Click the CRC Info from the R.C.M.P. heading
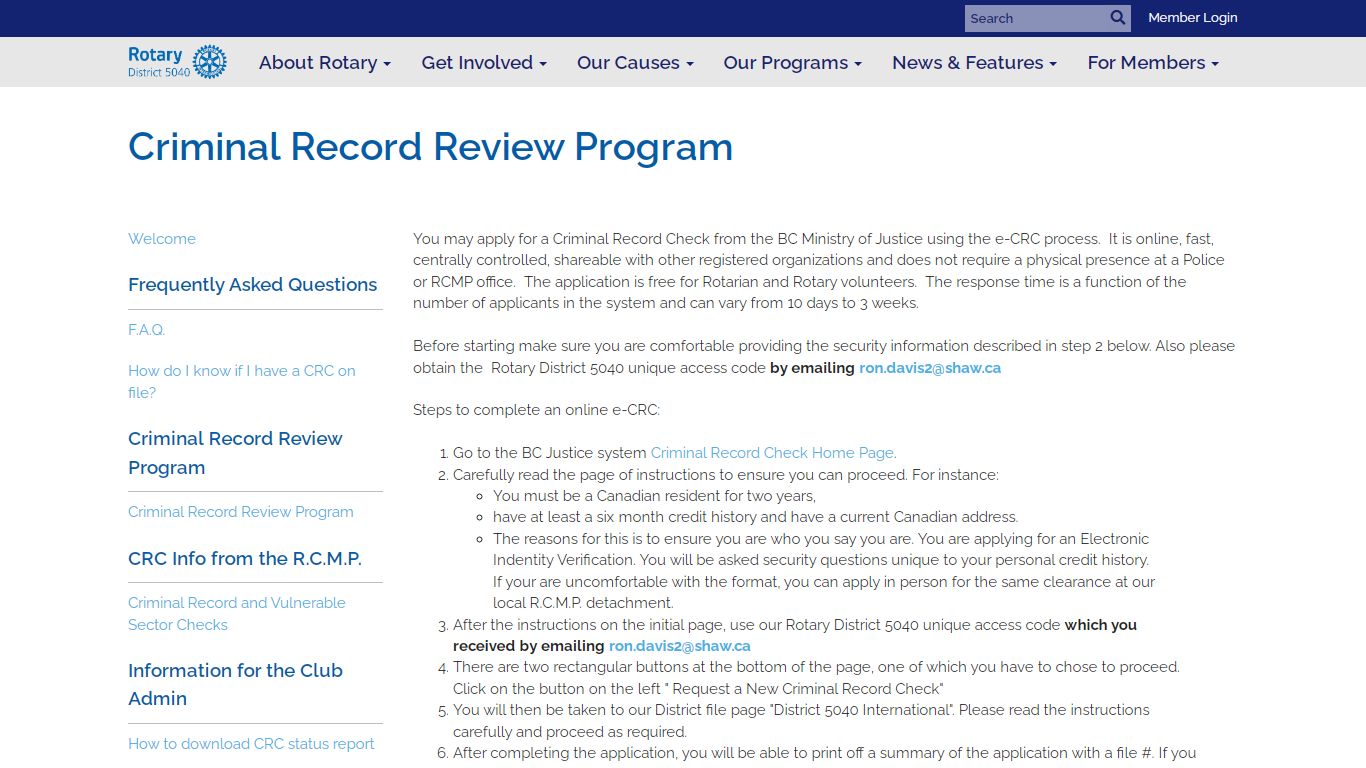The height and width of the screenshot is (768, 1366). point(245,559)
